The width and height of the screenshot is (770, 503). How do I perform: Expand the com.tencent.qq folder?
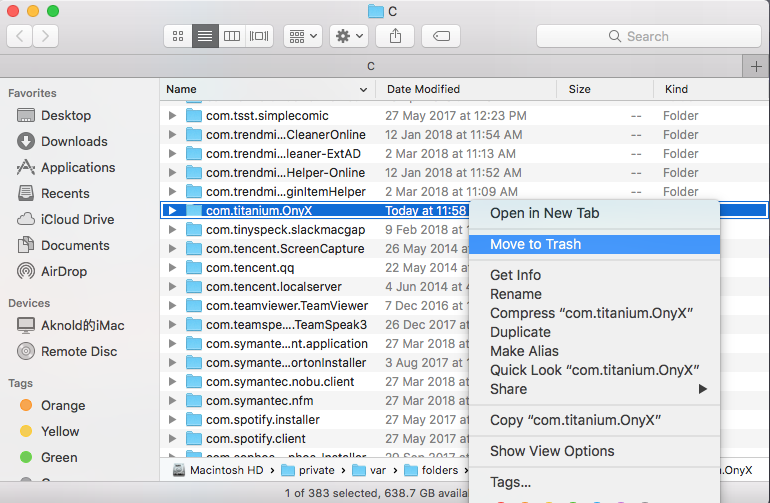point(172,268)
